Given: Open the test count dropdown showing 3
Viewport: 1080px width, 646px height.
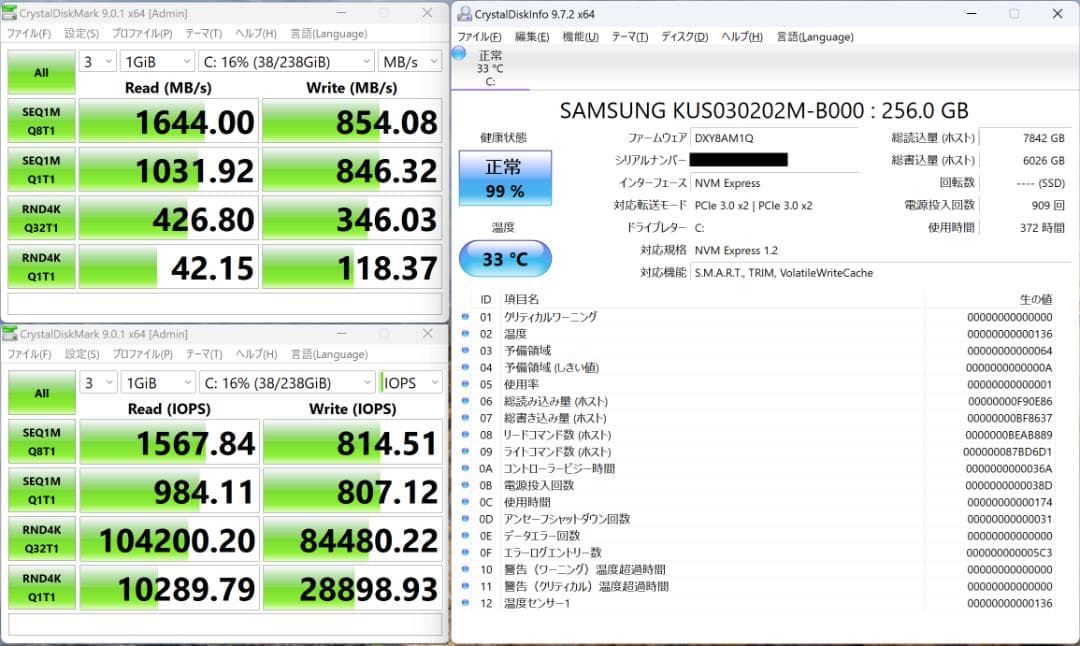Looking at the screenshot, I should pyautogui.click(x=97, y=61).
